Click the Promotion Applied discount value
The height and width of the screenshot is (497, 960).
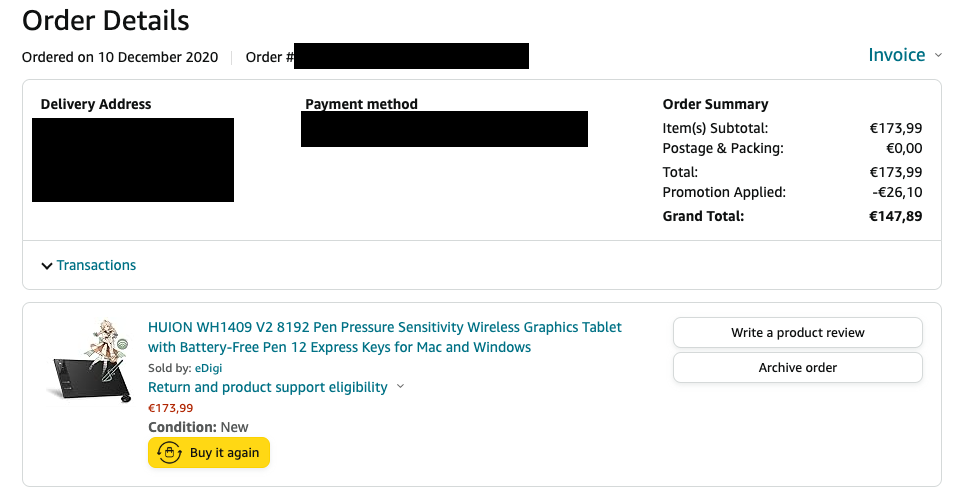coord(896,192)
